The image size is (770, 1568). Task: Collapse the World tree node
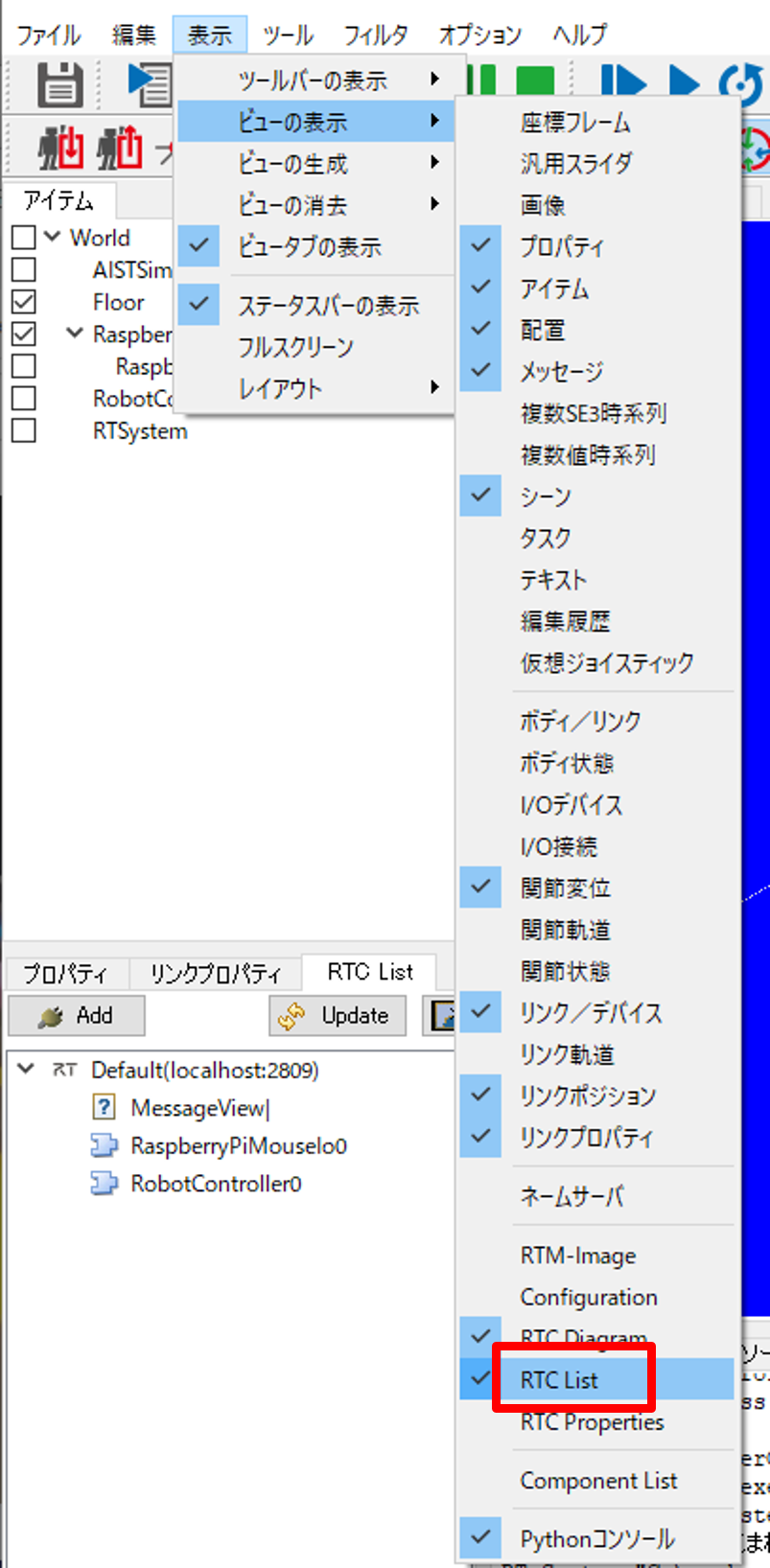coord(53,237)
